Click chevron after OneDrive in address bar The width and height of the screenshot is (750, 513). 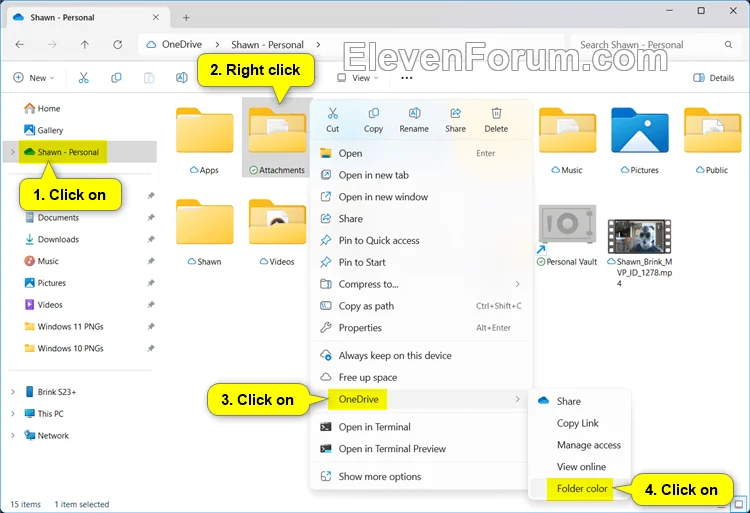[217, 44]
